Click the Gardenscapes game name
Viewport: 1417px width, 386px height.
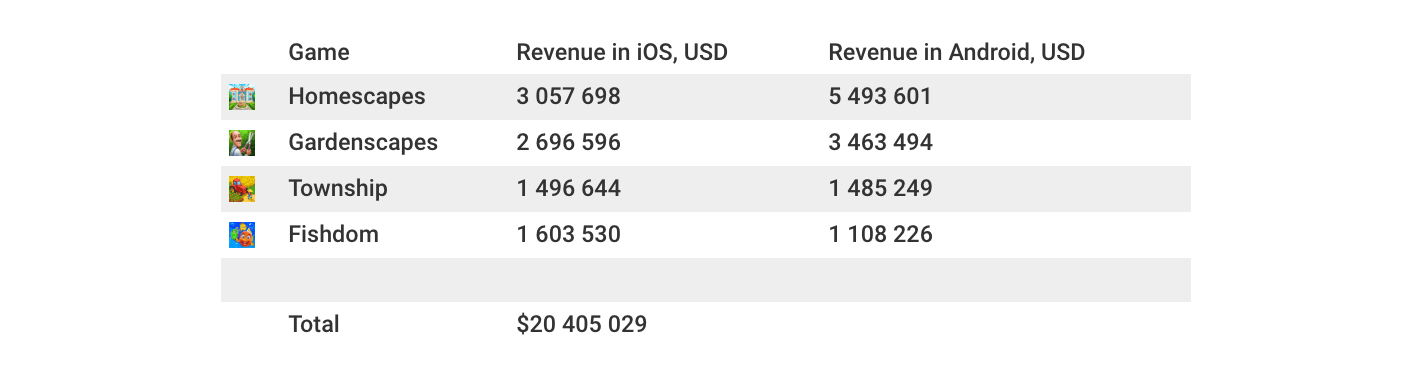(x=363, y=143)
